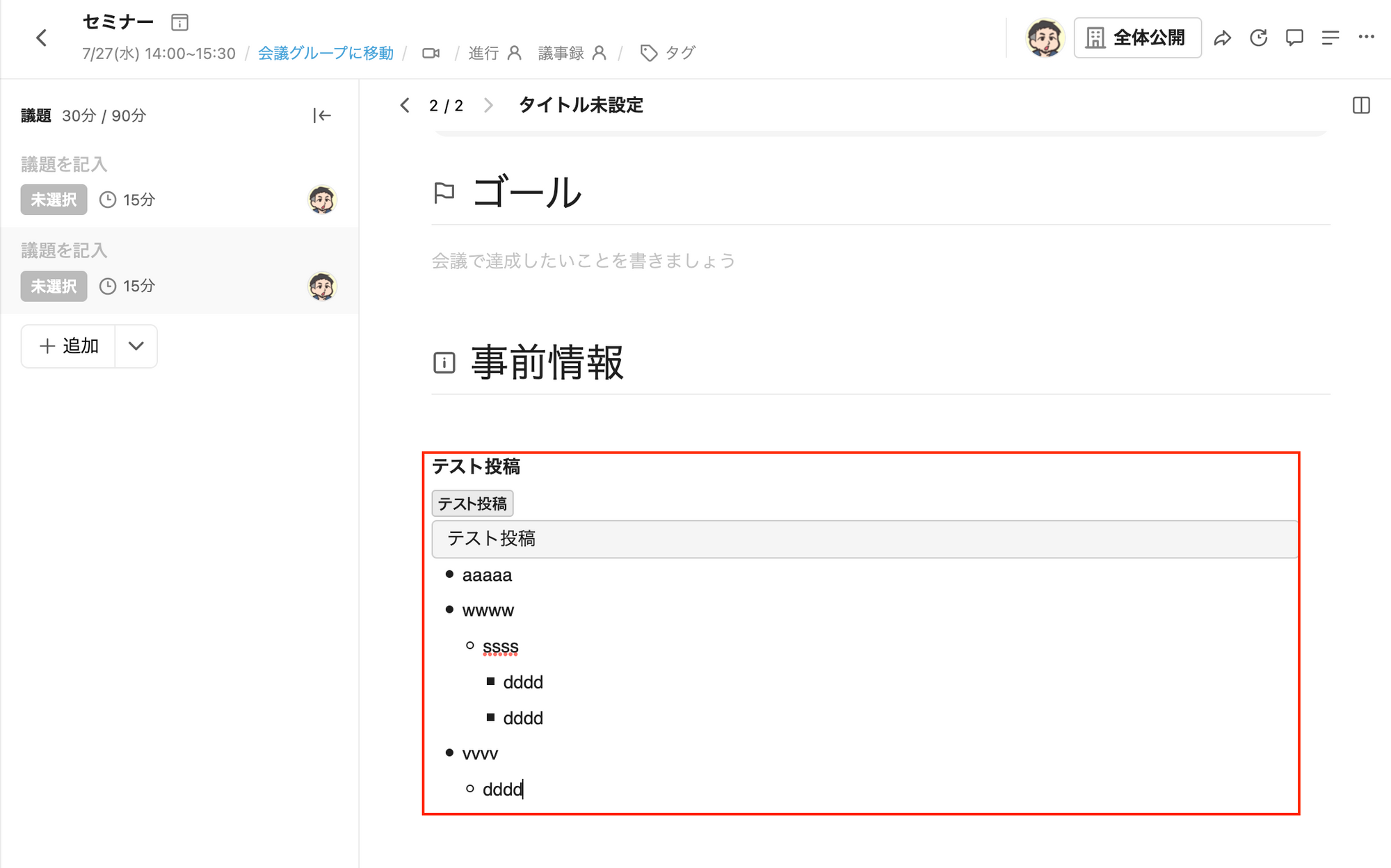Image resolution: width=1391 pixels, height=868 pixels.
Task: Set first agenda's 15分 duration
Action: [x=127, y=200]
